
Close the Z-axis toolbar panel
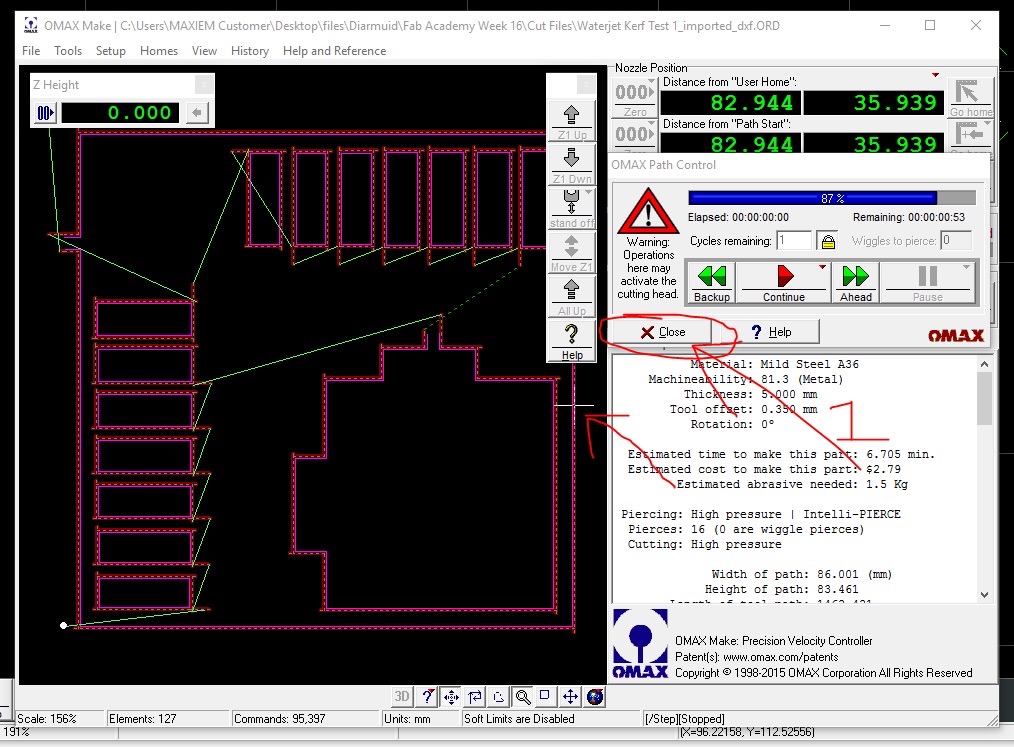pos(586,84)
